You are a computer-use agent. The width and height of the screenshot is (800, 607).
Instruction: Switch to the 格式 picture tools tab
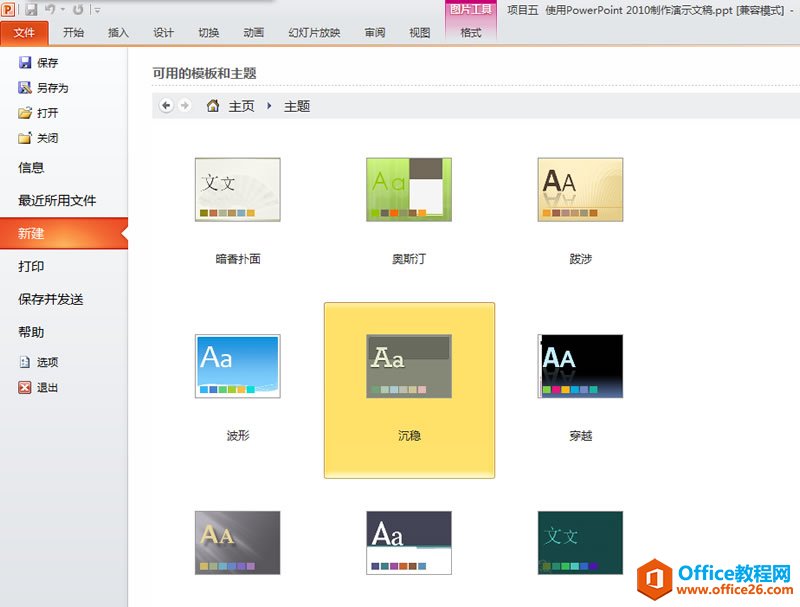469,32
